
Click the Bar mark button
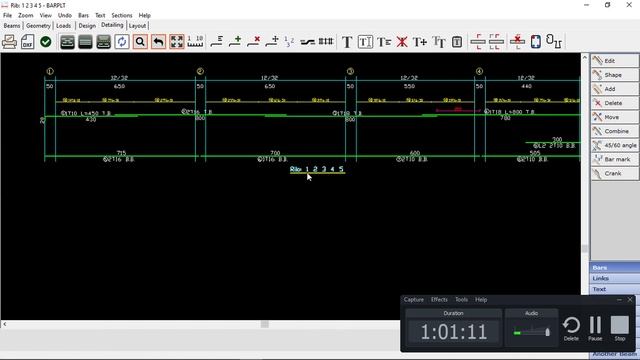pyautogui.click(x=615, y=160)
